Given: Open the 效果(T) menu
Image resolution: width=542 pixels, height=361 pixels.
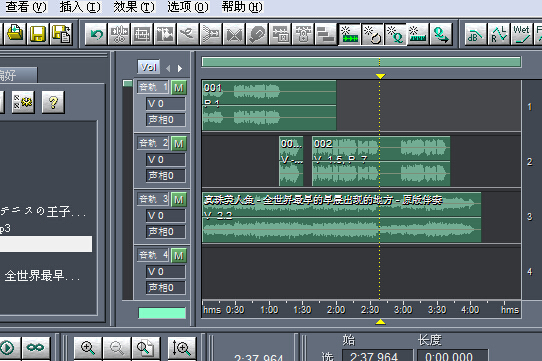Looking at the screenshot, I should 134,7.
